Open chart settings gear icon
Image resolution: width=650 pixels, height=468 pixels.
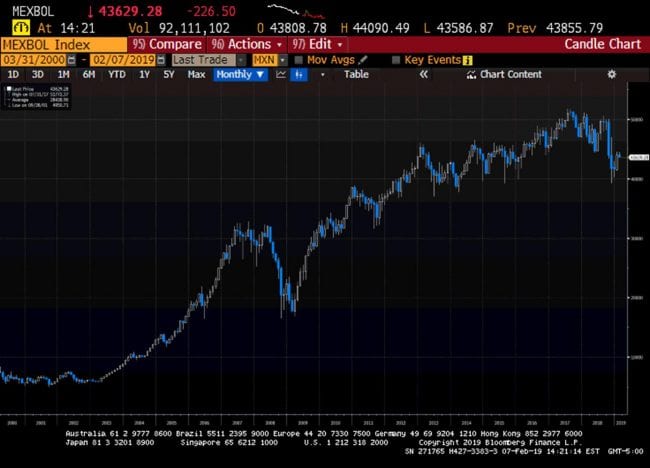click(x=612, y=75)
